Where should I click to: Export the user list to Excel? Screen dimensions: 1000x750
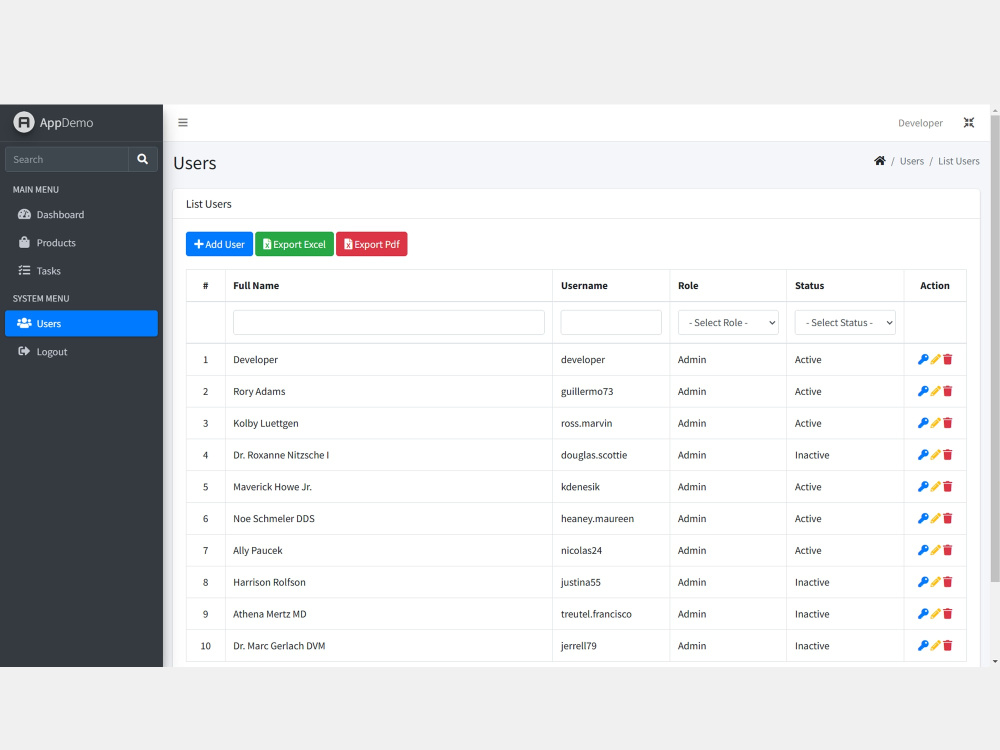coord(294,243)
